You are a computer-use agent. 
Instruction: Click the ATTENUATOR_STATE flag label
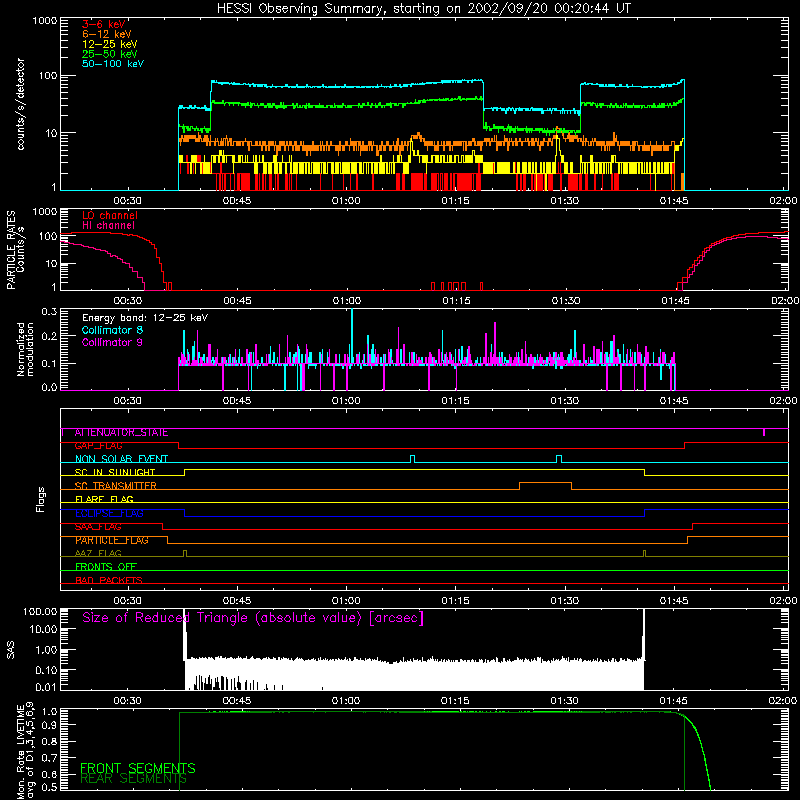[x=121, y=433]
